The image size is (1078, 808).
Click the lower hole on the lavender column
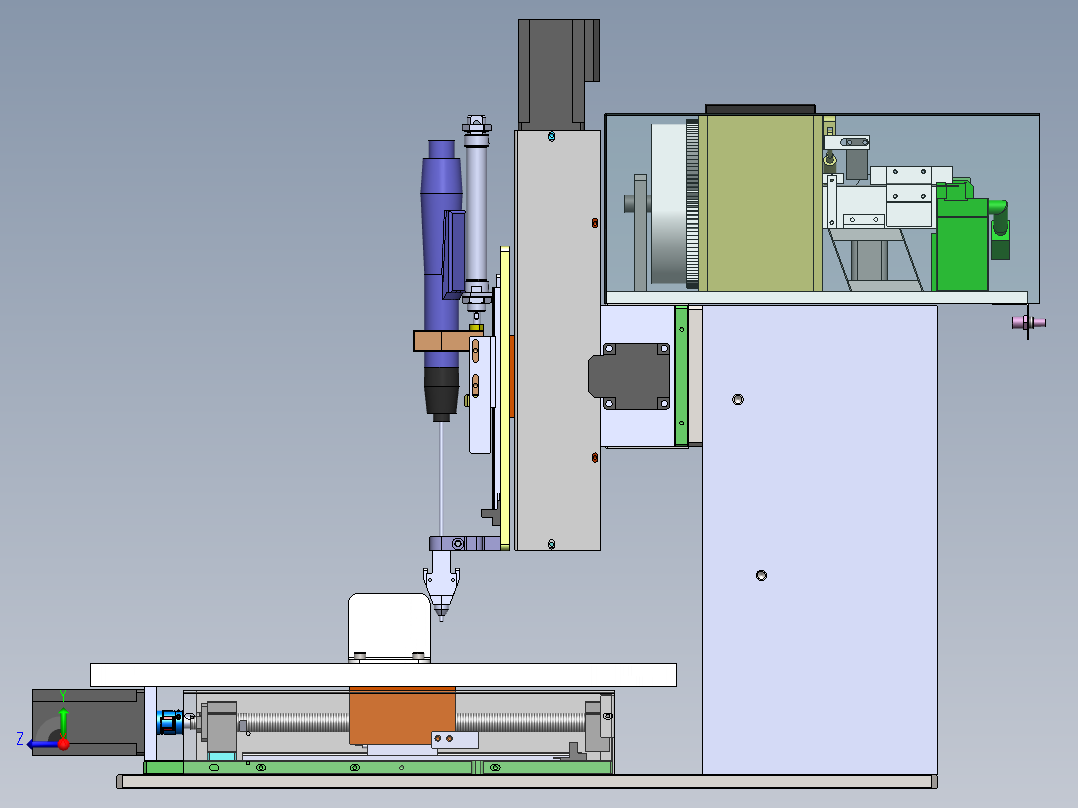[x=761, y=576]
